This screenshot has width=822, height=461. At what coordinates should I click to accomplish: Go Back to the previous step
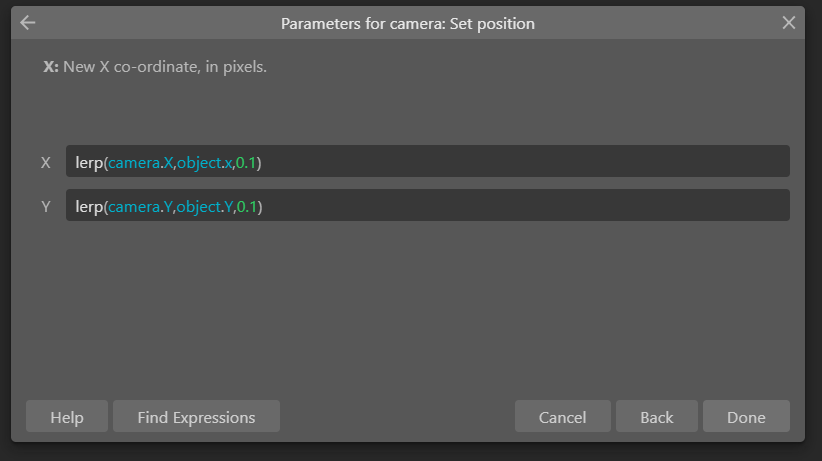pos(656,416)
